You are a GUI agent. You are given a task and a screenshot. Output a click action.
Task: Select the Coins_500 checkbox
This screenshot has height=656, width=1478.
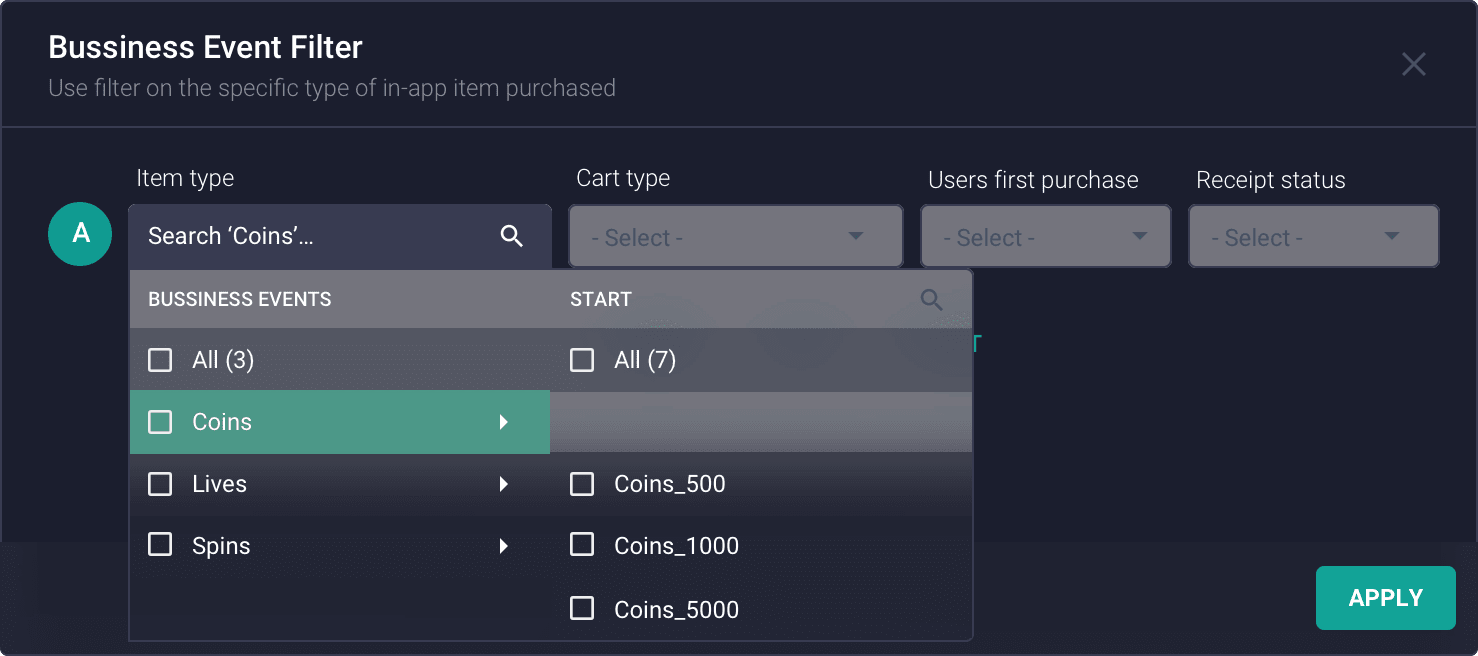(582, 483)
